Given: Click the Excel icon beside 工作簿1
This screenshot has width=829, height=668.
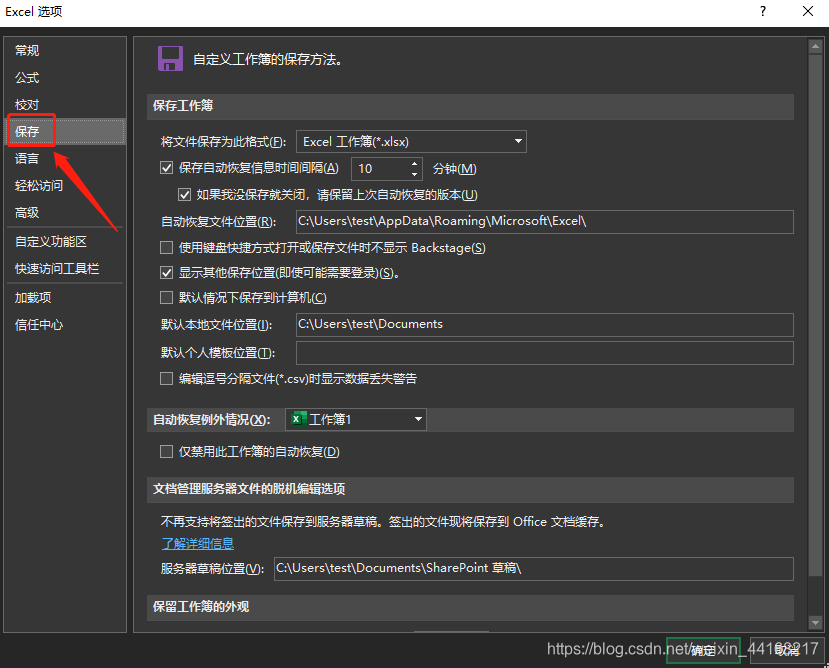Looking at the screenshot, I should coord(298,419).
